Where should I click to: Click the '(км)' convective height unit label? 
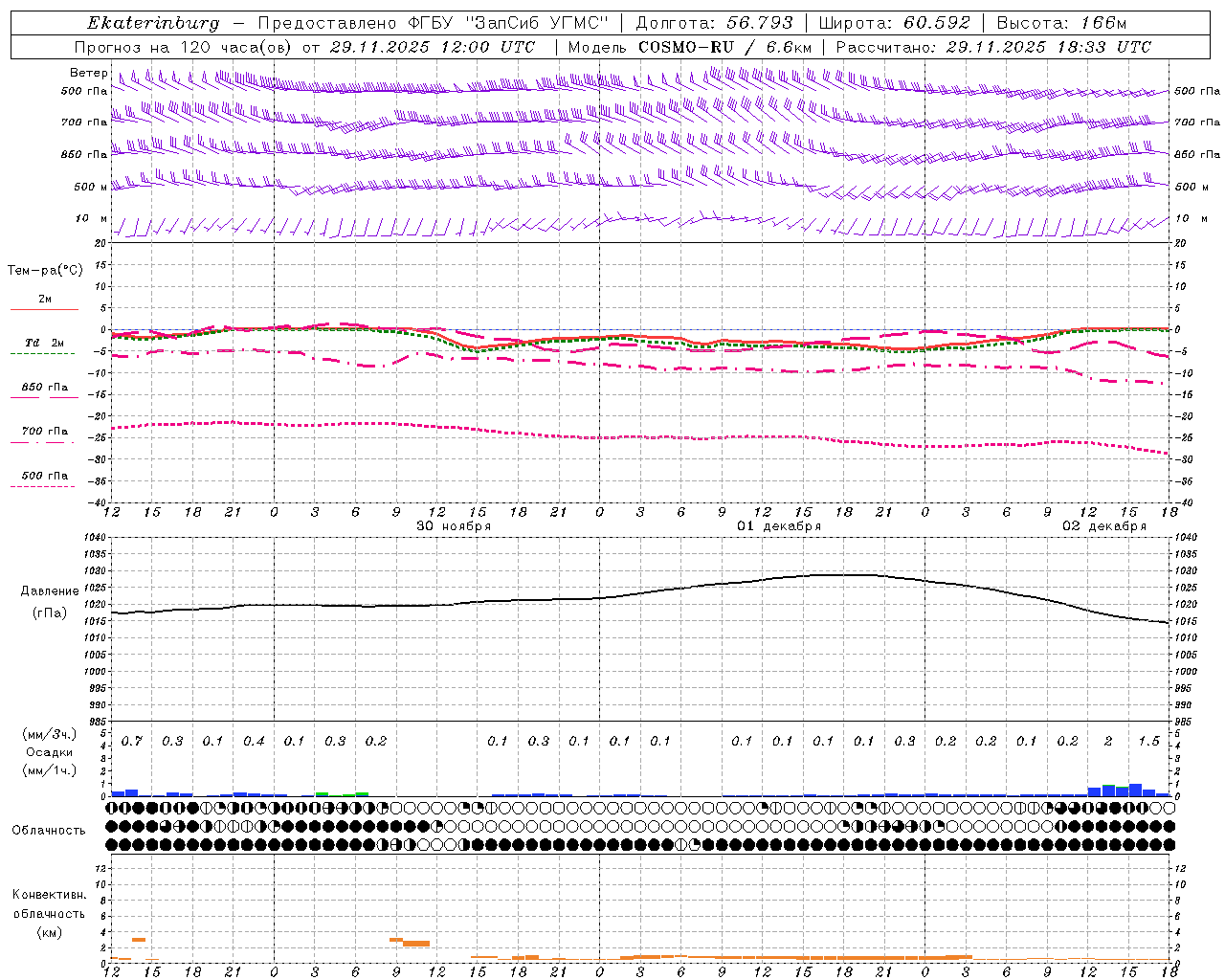pos(50,932)
